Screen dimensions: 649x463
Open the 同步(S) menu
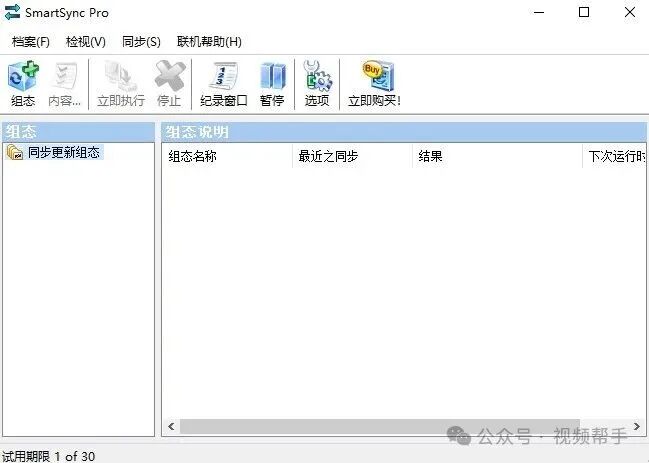(x=141, y=42)
